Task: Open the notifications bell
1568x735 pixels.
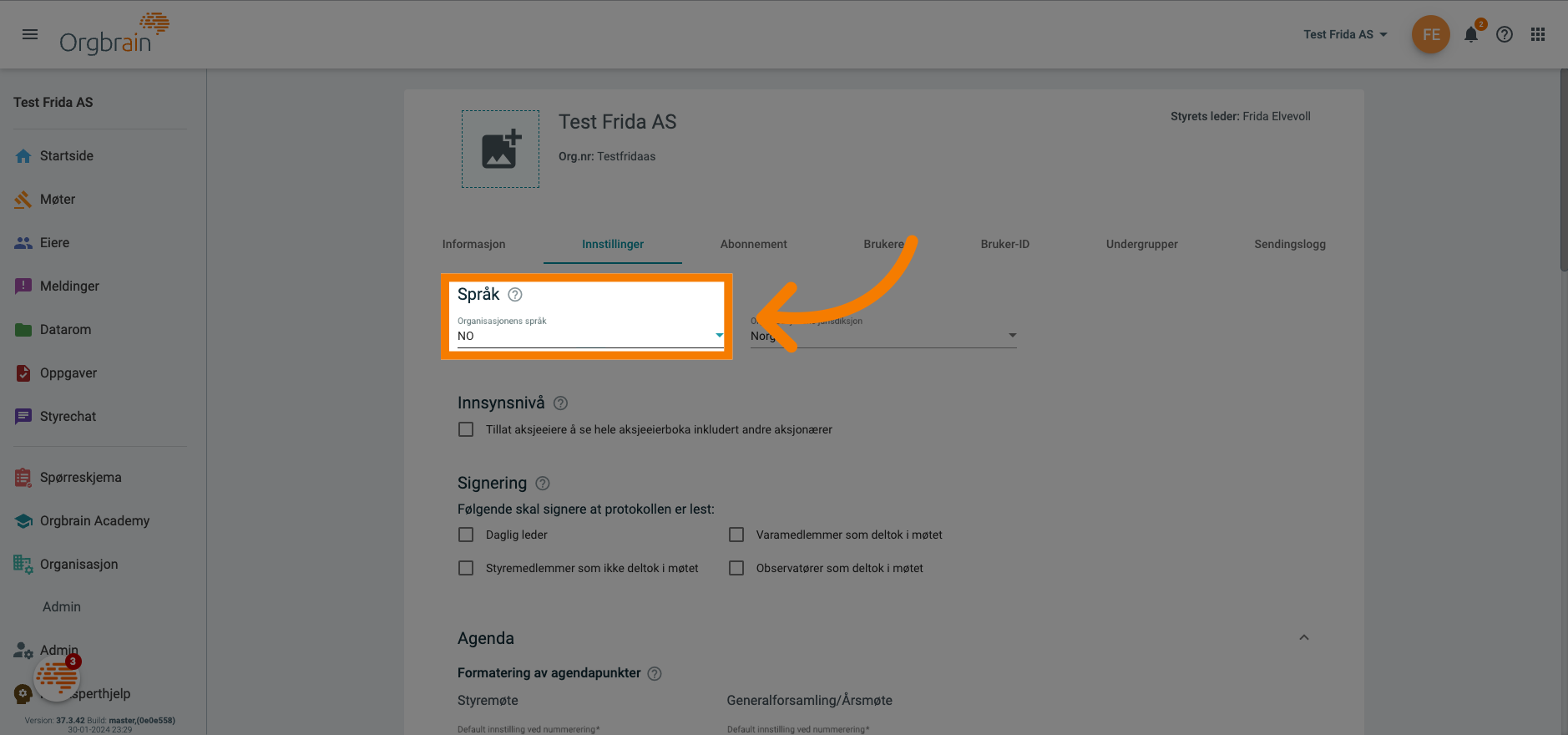Action: click(1471, 34)
